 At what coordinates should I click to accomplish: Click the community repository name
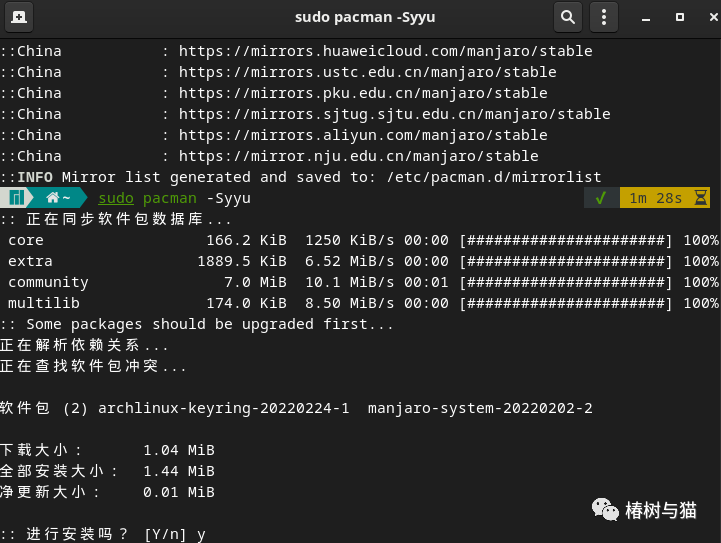click(x=48, y=282)
